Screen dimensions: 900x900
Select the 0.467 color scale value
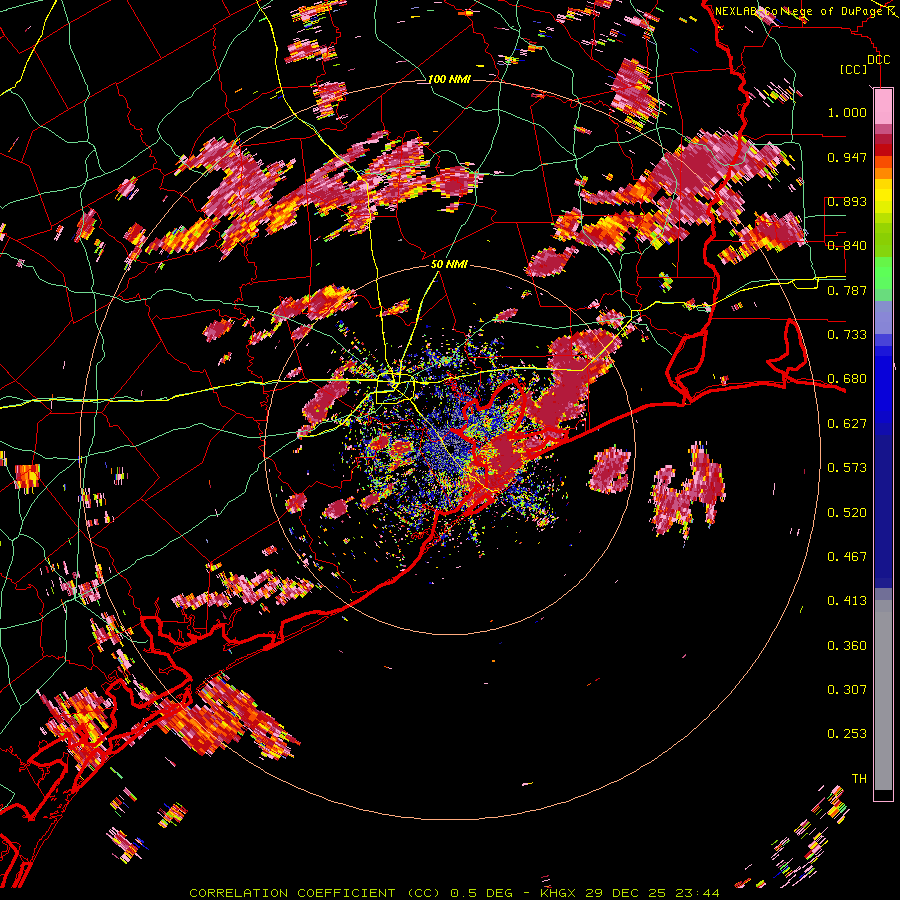[x=847, y=556]
